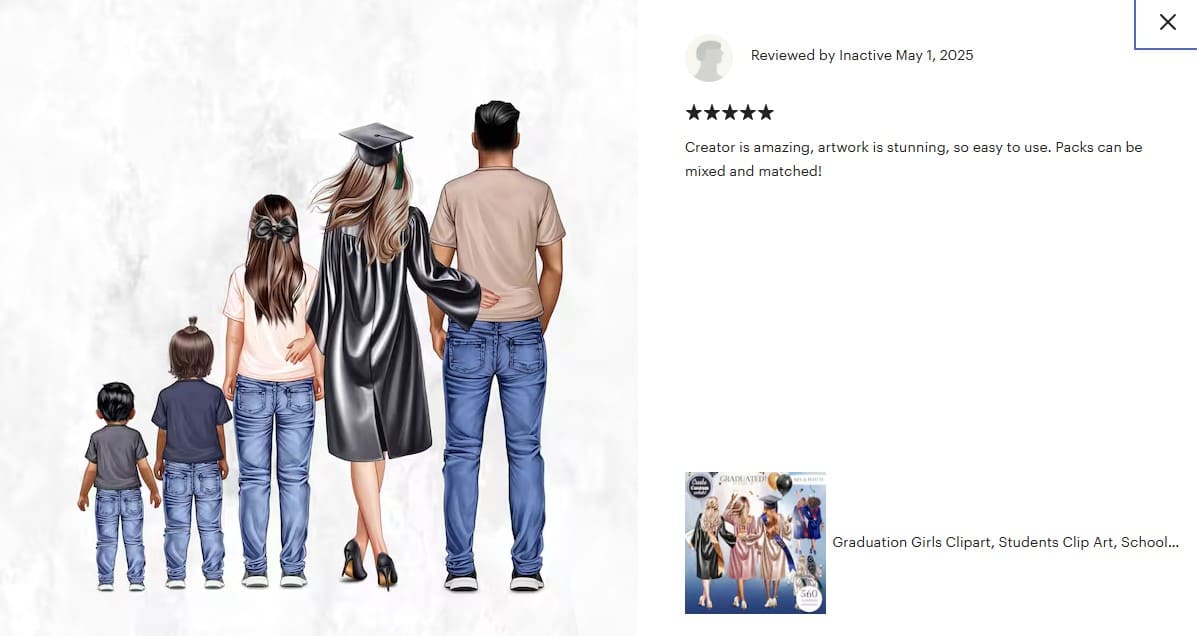Open the reviewer's profile avatar

(708, 58)
